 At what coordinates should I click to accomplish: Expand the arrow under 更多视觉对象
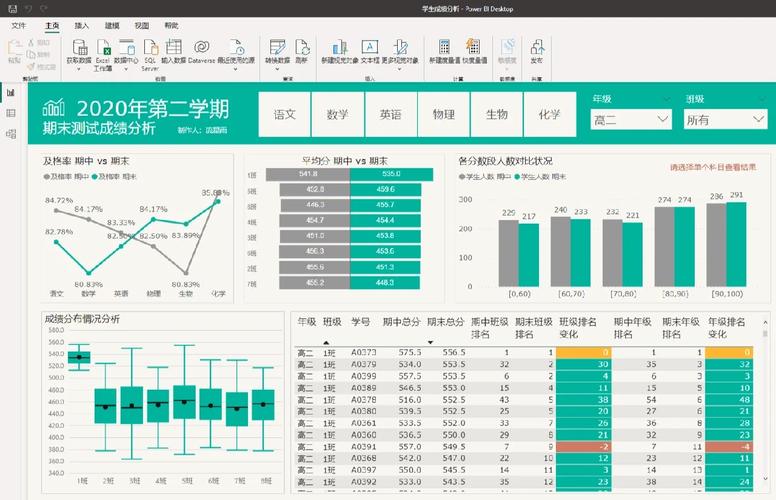[x=399, y=69]
